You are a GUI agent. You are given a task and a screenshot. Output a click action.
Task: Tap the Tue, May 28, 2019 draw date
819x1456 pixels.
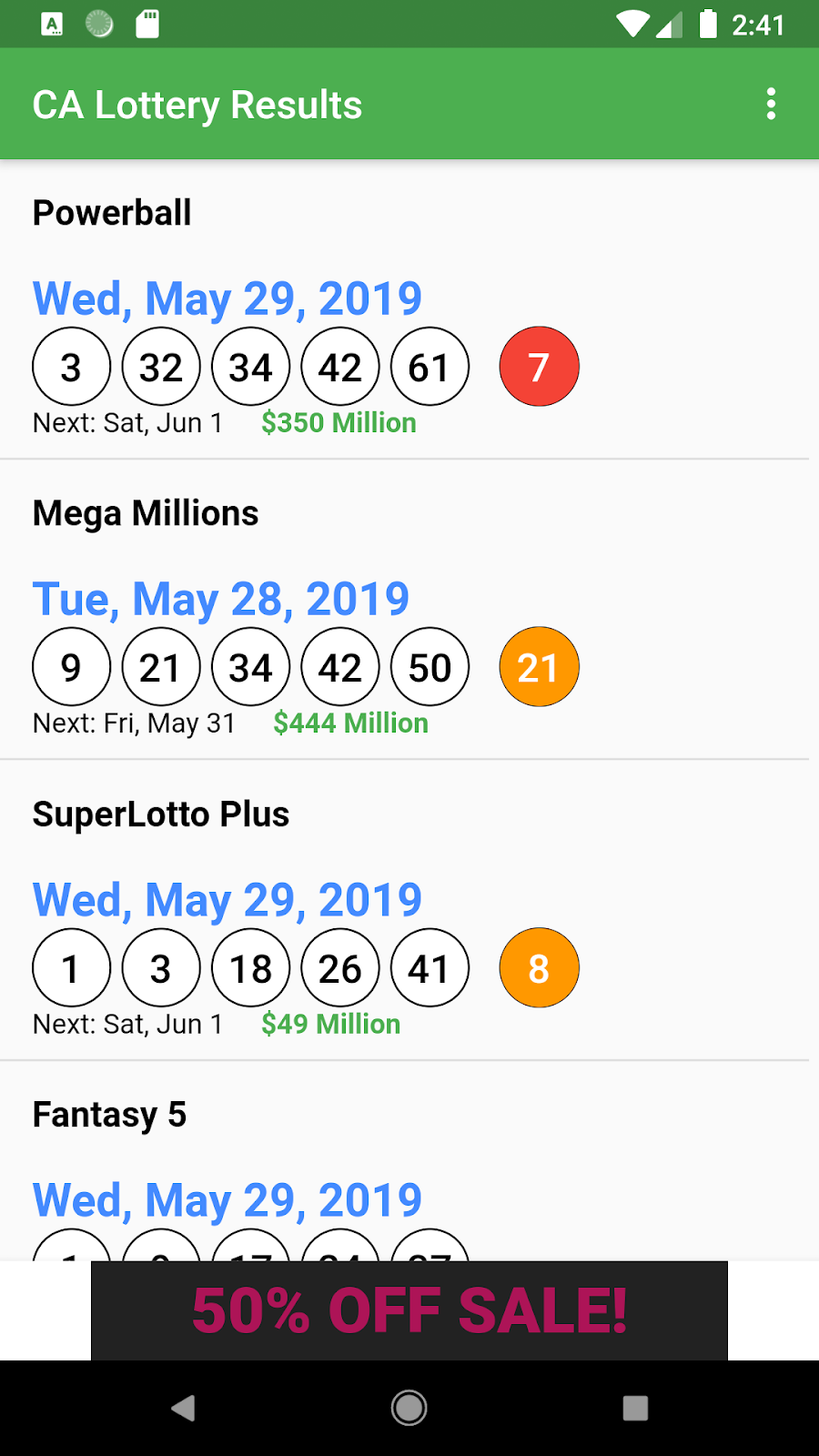221,599
